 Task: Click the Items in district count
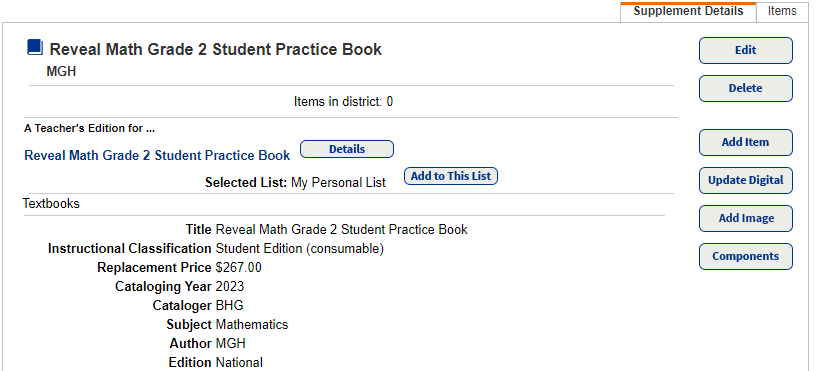[343, 101]
